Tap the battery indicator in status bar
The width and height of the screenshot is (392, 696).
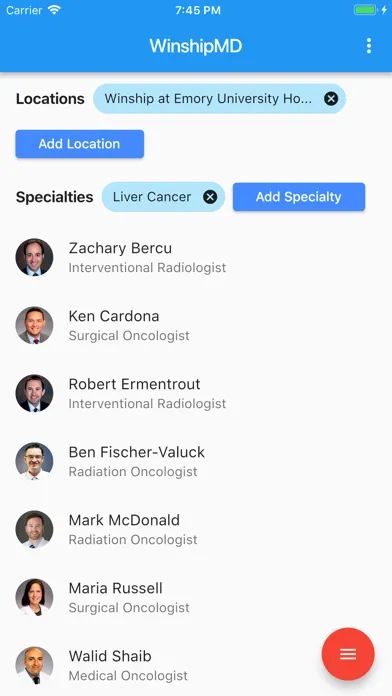click(x=365, y=10)
